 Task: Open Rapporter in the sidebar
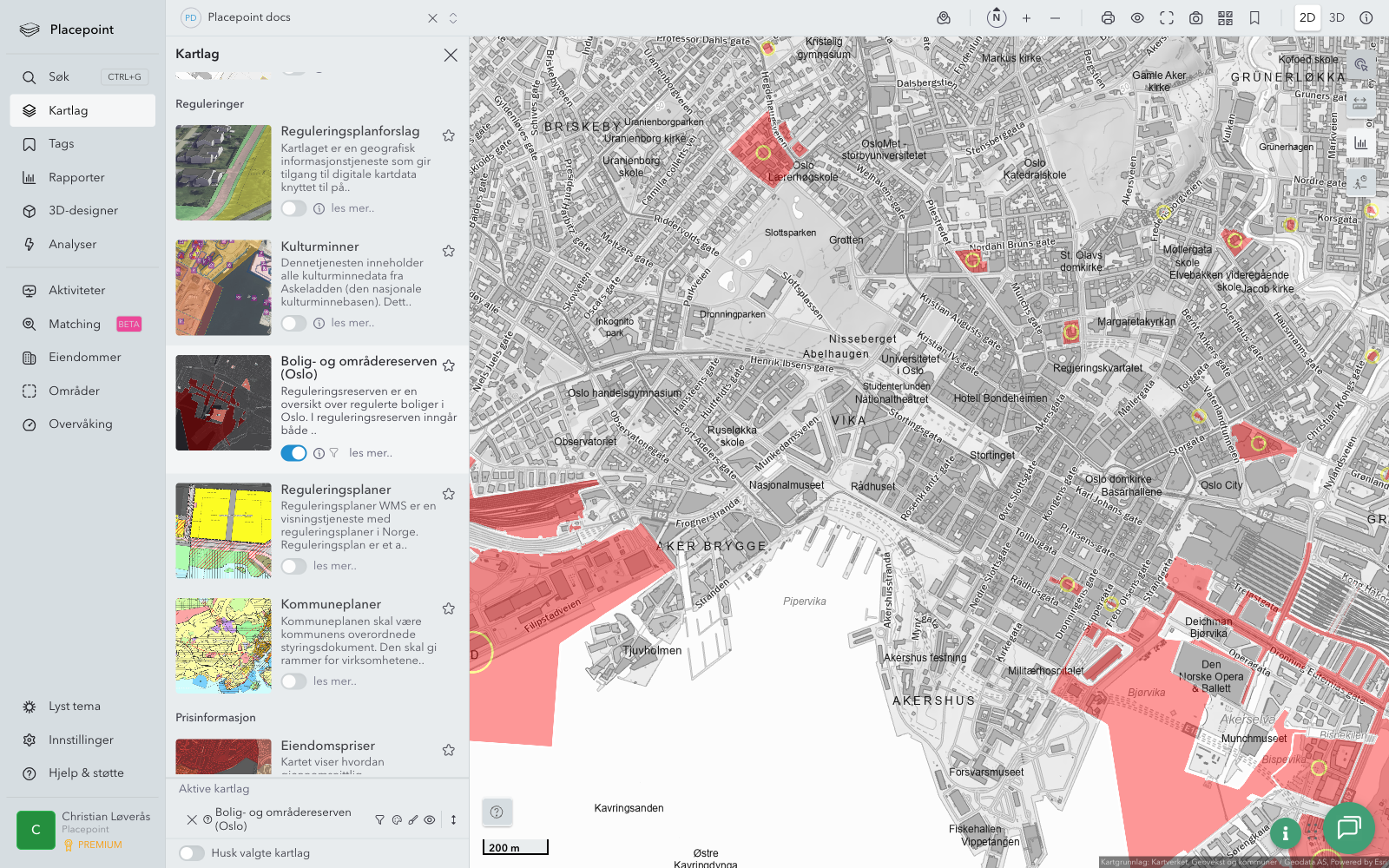76,177
